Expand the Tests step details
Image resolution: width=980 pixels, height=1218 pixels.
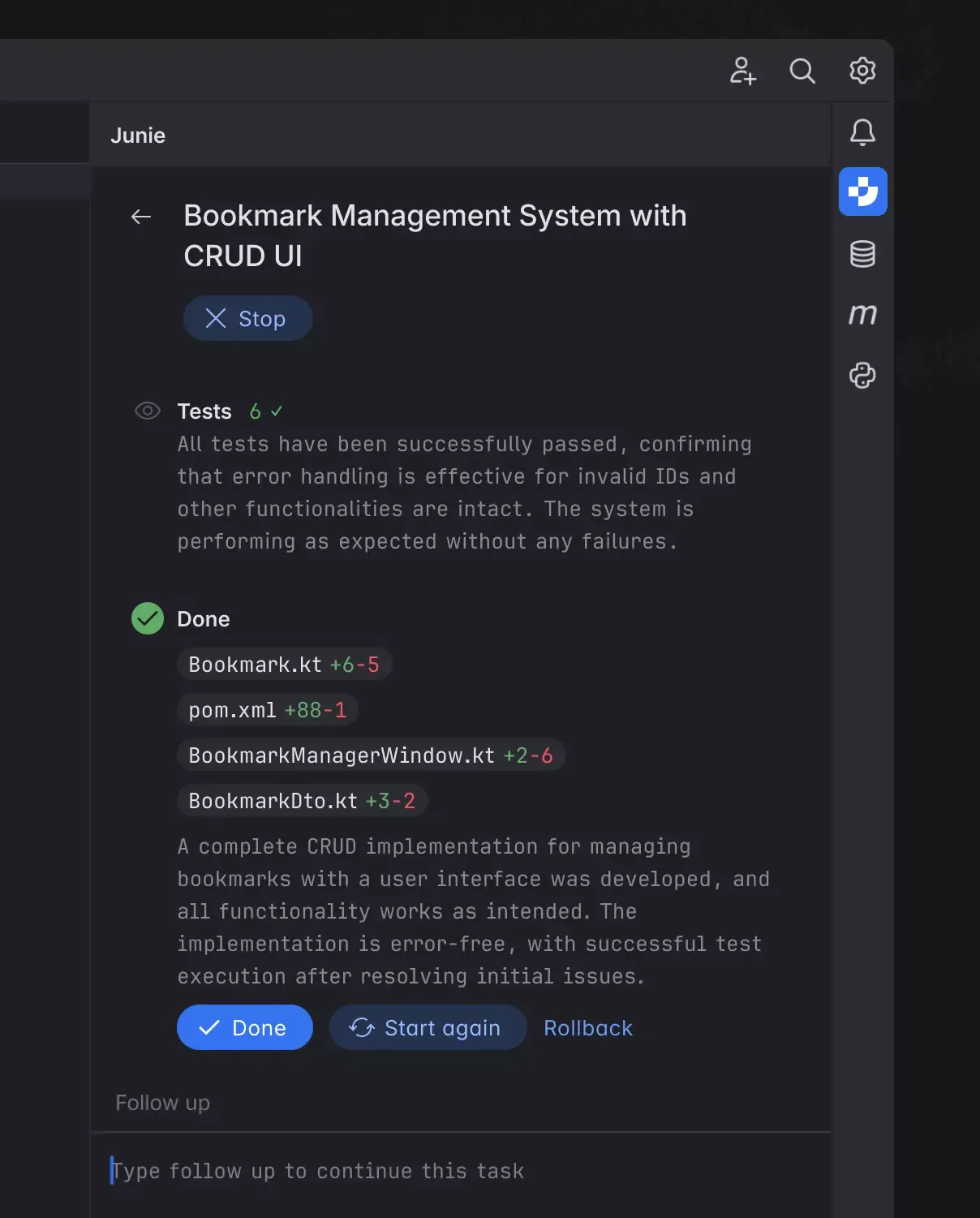[x=204, y=411]
